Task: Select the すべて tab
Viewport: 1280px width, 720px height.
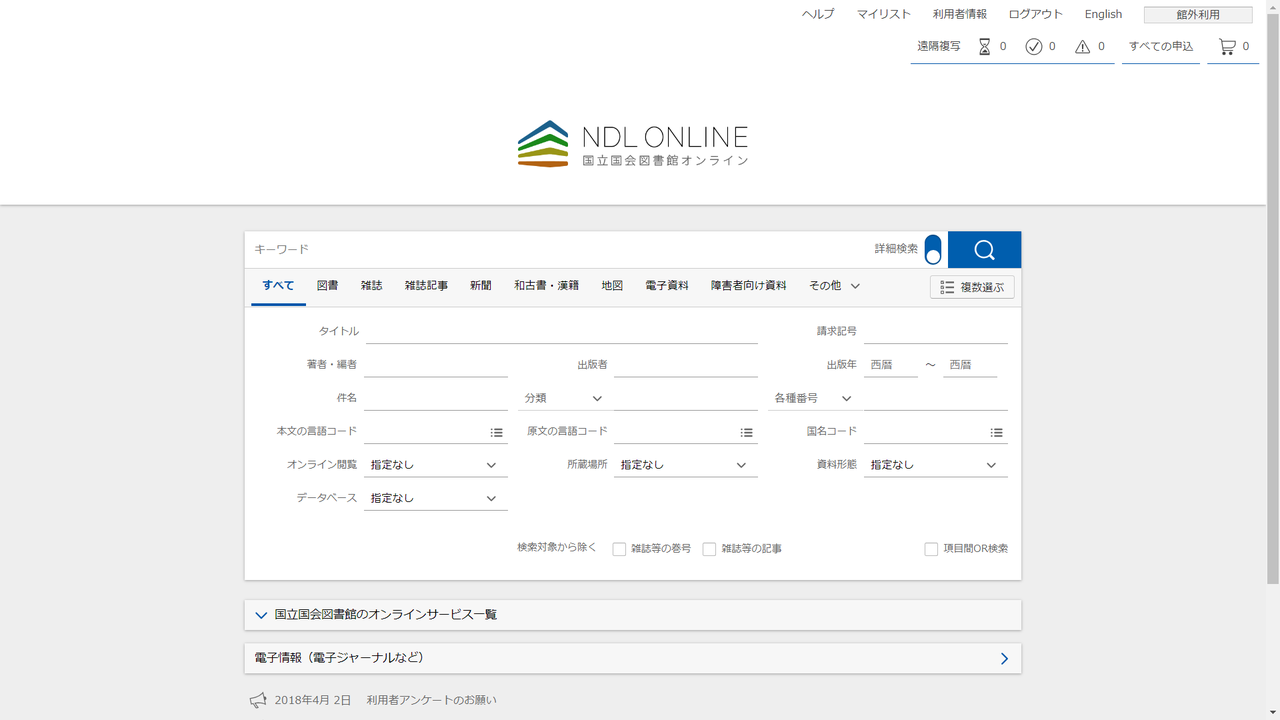Action: coord(278,286)
